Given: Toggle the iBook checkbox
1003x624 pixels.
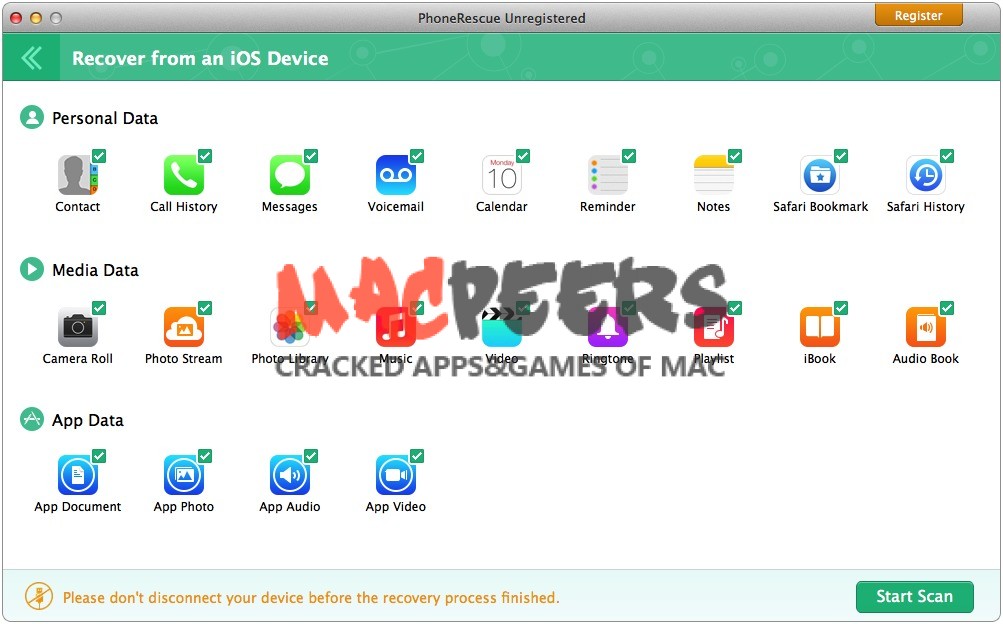Looking at the screenshot, I should click(x=841, y=308).
